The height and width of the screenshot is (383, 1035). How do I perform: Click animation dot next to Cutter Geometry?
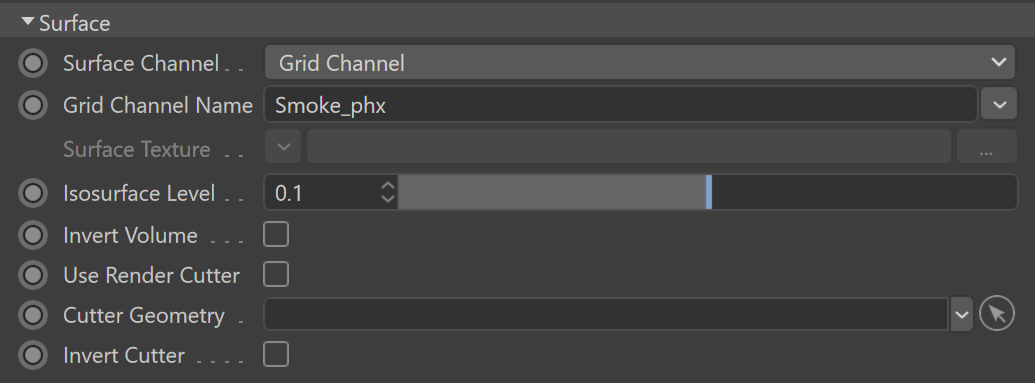coord(33,315)
